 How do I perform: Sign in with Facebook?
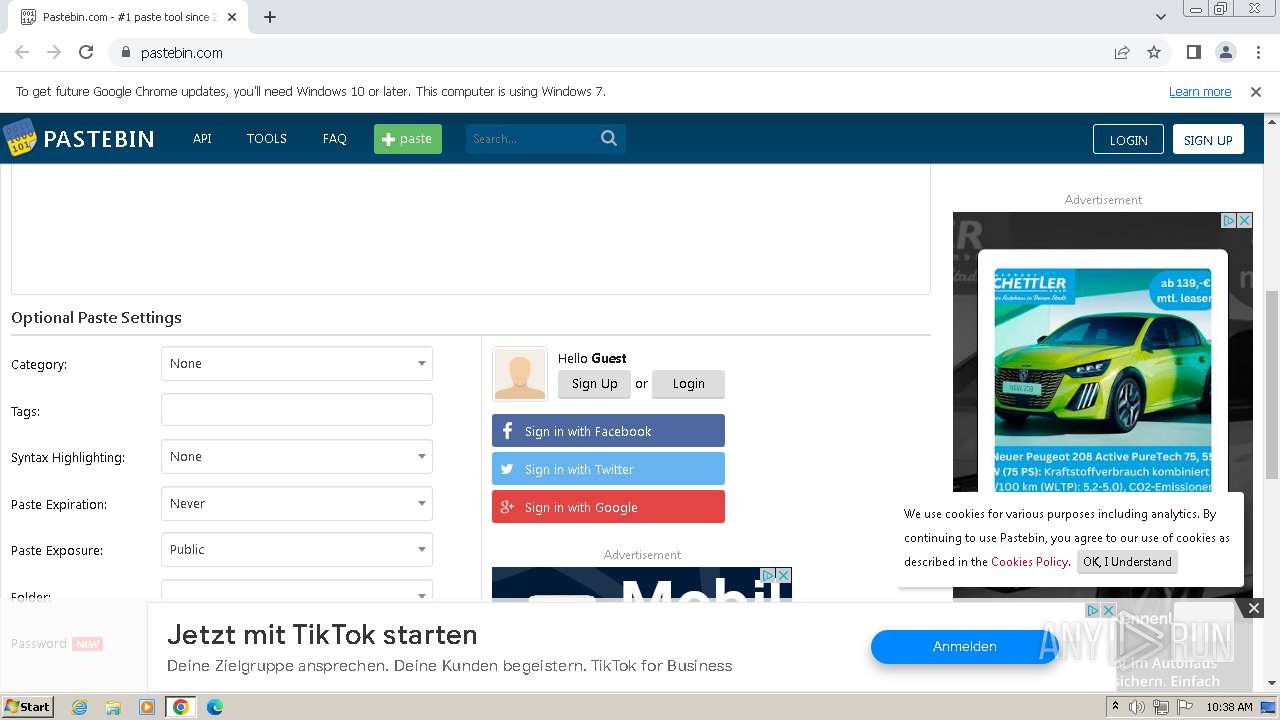[x=608, y=431]
